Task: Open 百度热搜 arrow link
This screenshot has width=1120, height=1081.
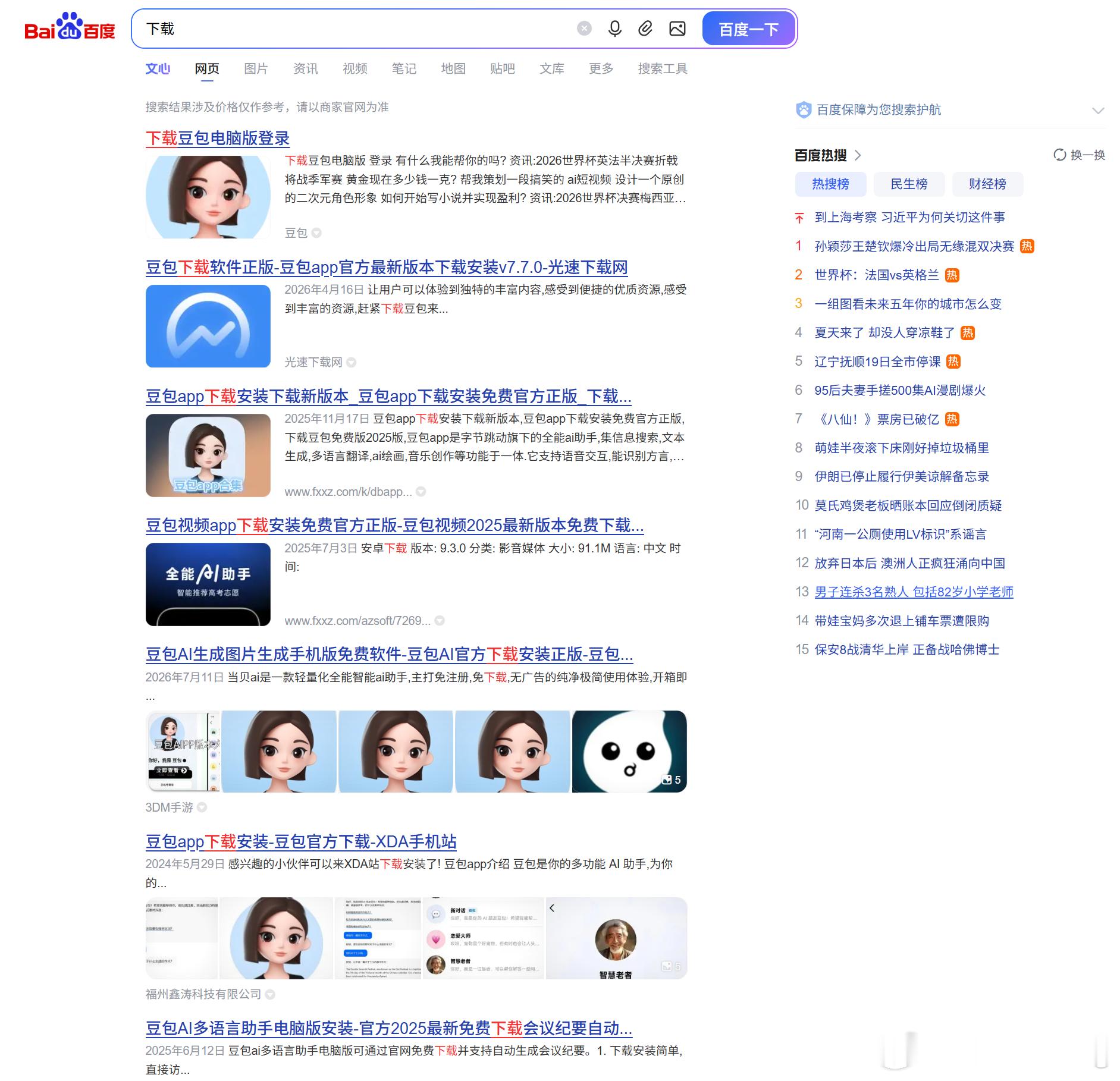Action: (858, 156)
